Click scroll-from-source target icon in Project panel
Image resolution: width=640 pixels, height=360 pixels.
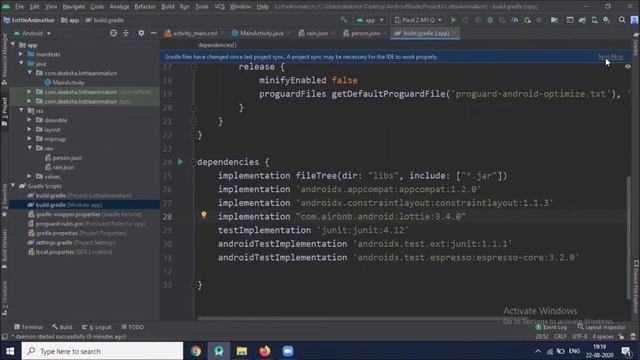pos(113,33)
